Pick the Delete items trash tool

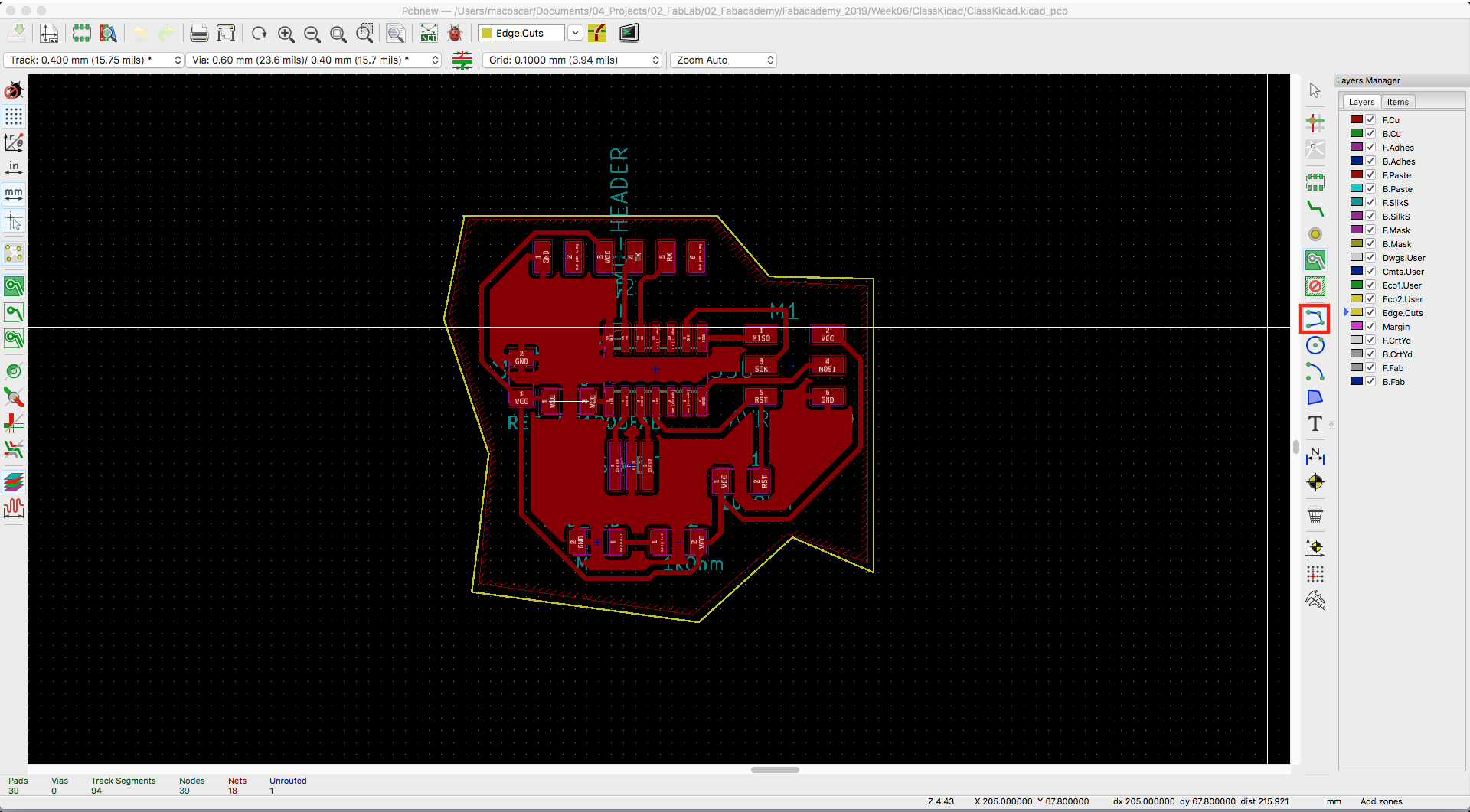1315,516
